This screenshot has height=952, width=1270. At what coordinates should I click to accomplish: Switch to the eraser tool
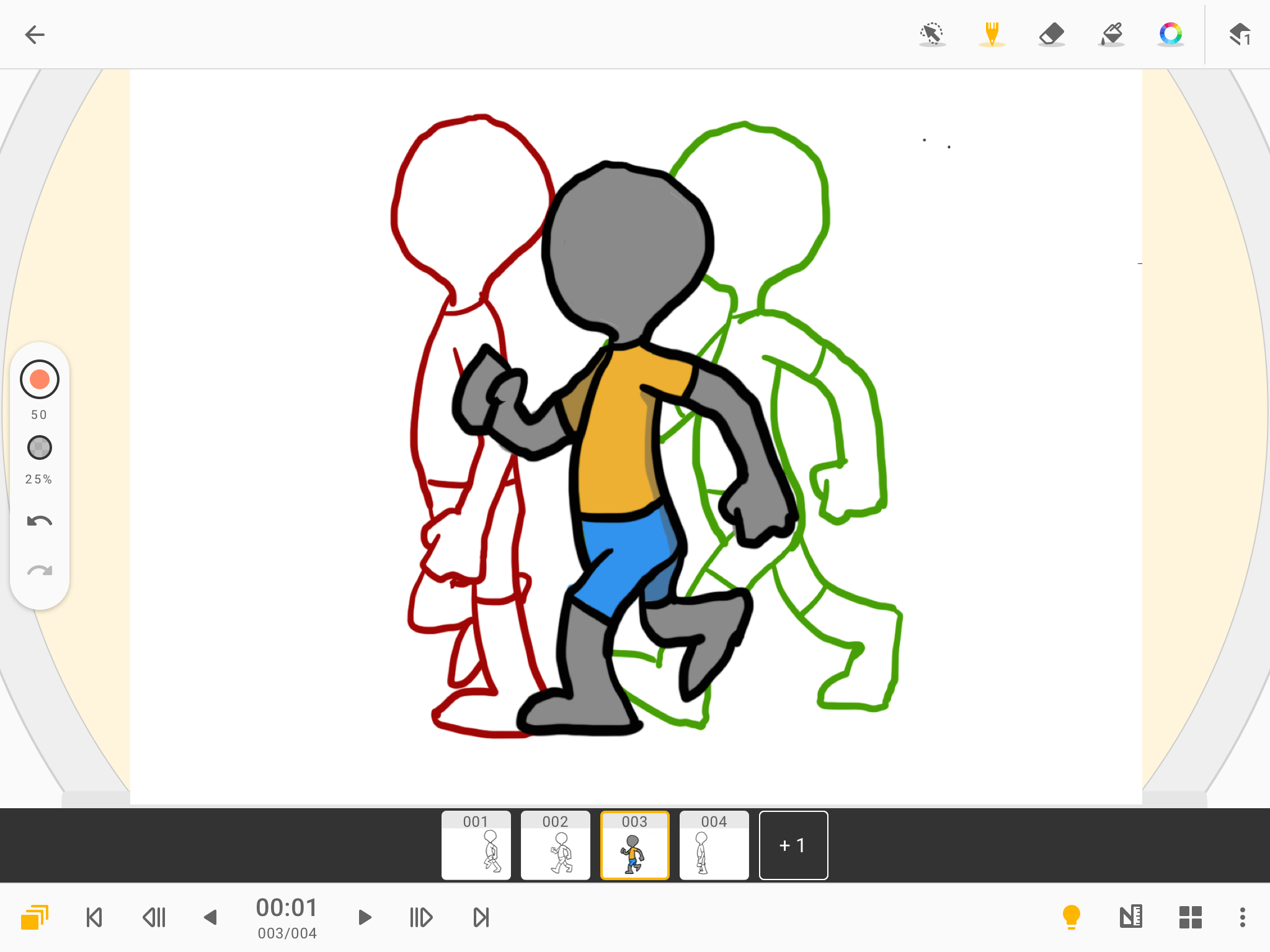[1051, 35]
